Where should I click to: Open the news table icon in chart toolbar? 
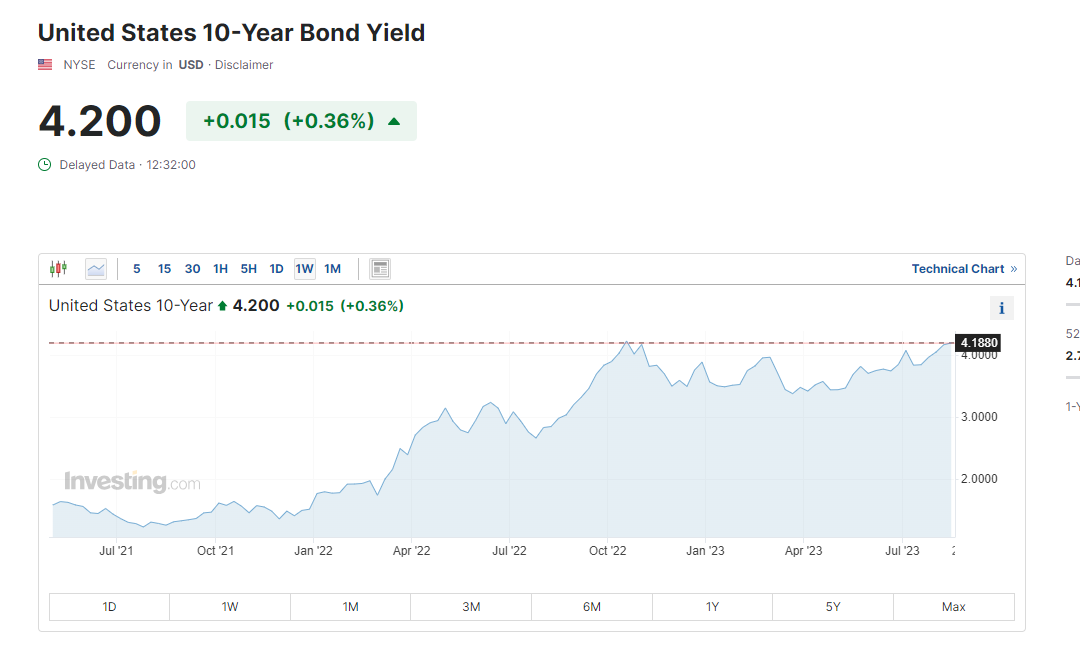click(380, 268)
